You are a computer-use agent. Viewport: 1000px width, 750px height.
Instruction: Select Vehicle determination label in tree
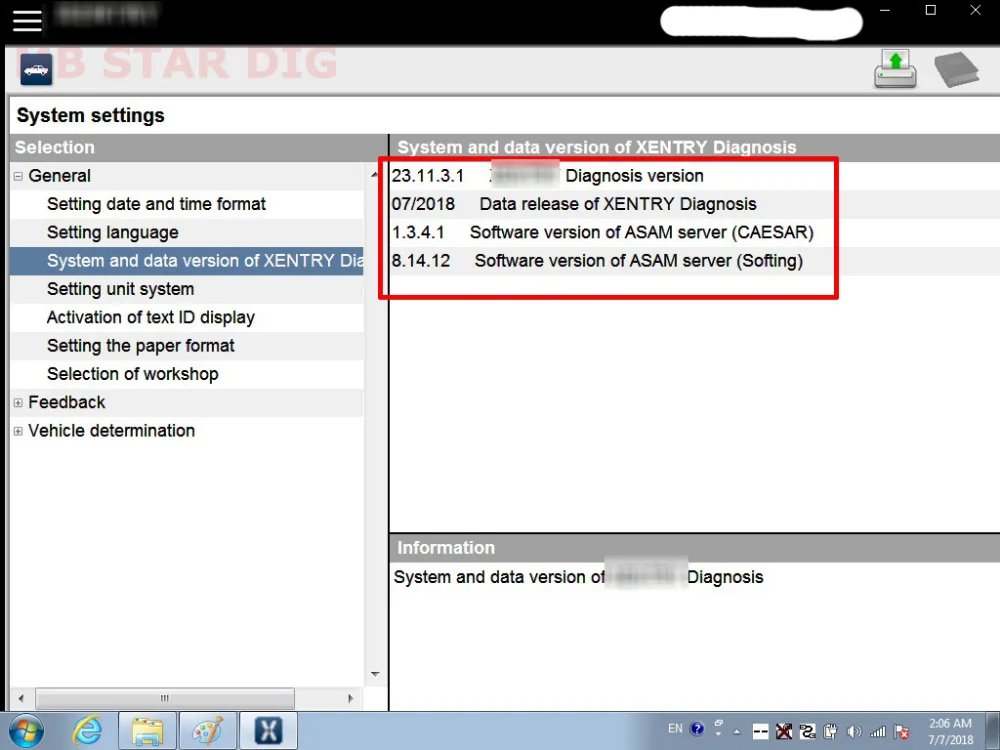pyautogui.click(x=112, y=431)
